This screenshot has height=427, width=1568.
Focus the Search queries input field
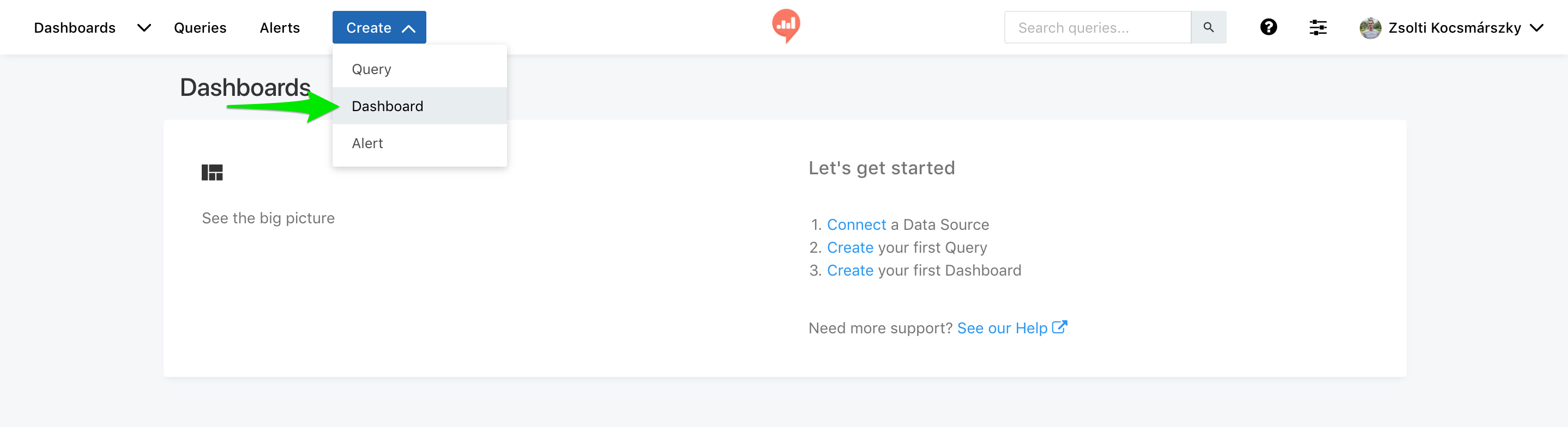[x=1097, y=28]
